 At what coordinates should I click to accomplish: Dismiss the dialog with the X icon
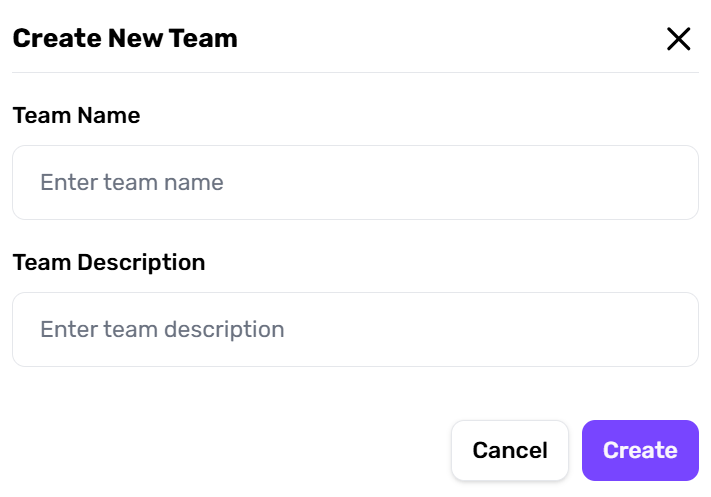click(x=678, y=39)
